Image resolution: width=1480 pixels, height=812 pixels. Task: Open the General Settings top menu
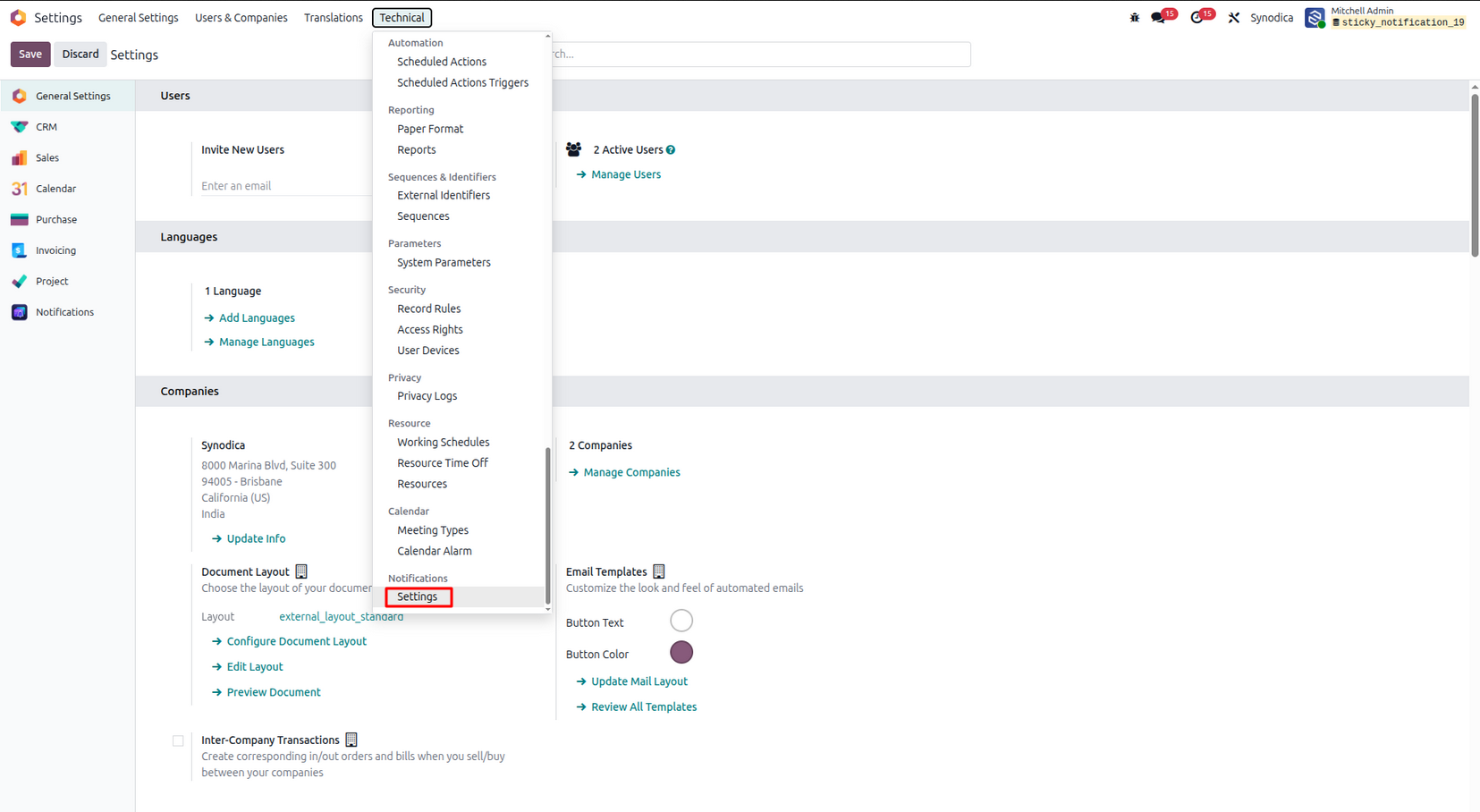pyautogui.click(x=139, y=18)
